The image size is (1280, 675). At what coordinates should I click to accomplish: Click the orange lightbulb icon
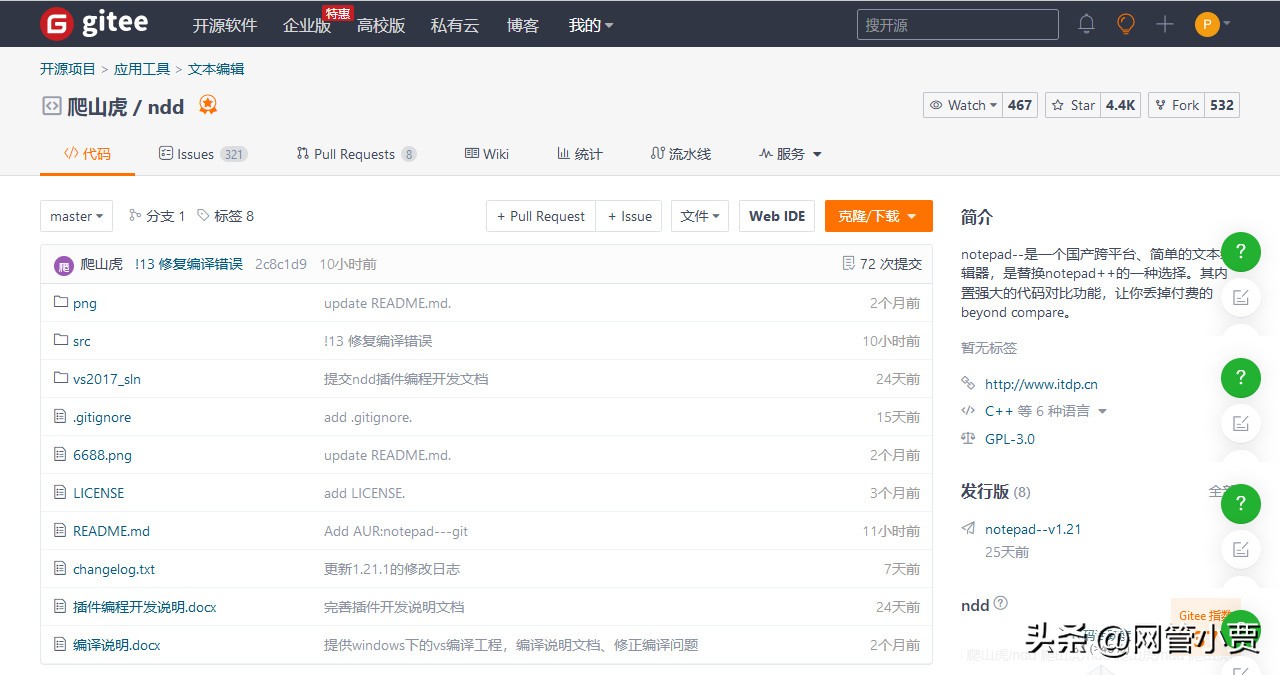point(1126,24)
